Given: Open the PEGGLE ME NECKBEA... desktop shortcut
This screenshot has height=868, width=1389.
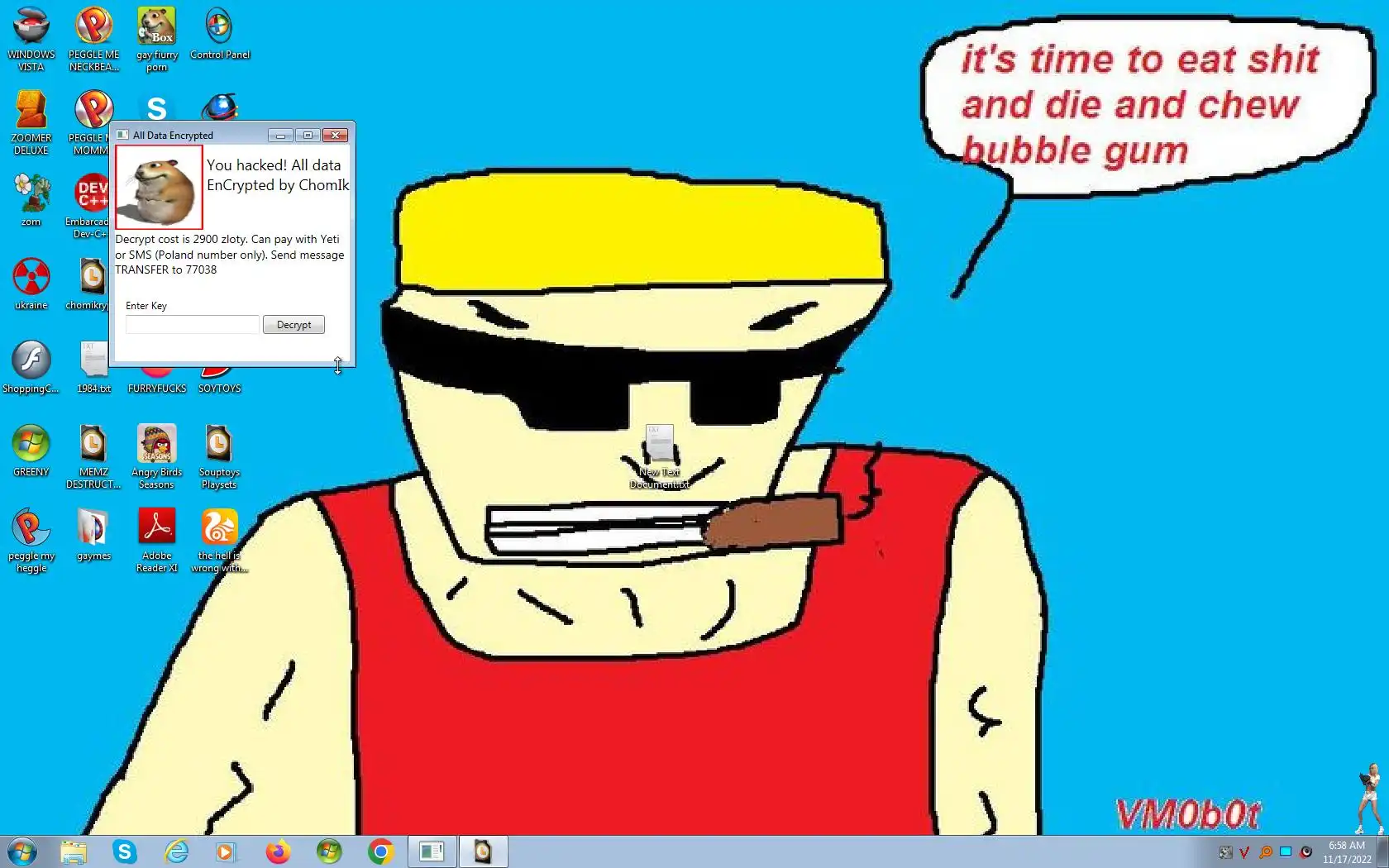Looking at the screenshot, I should coord(93,38).
